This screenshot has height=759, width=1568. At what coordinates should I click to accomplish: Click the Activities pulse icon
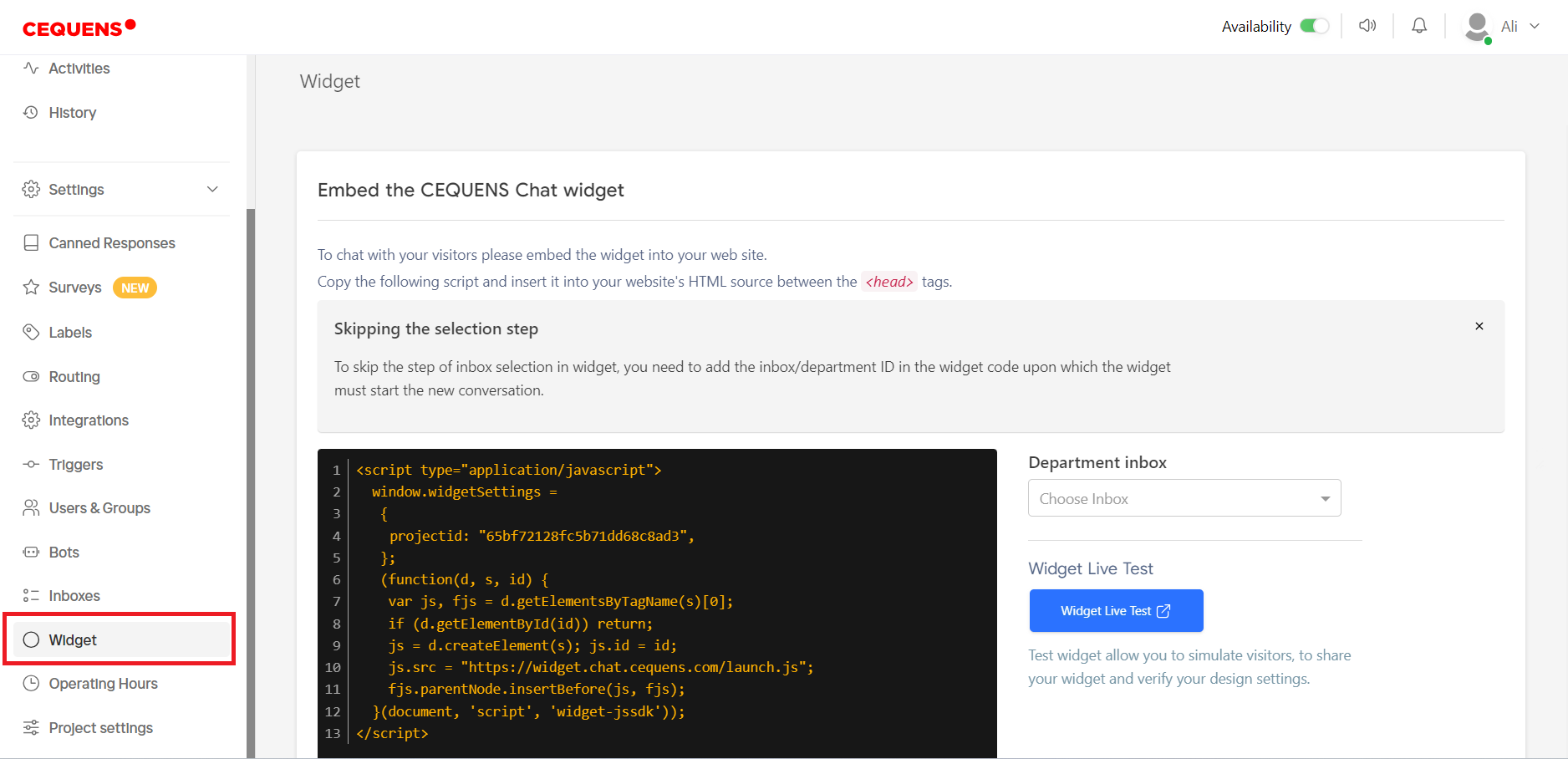coord(31,68)
